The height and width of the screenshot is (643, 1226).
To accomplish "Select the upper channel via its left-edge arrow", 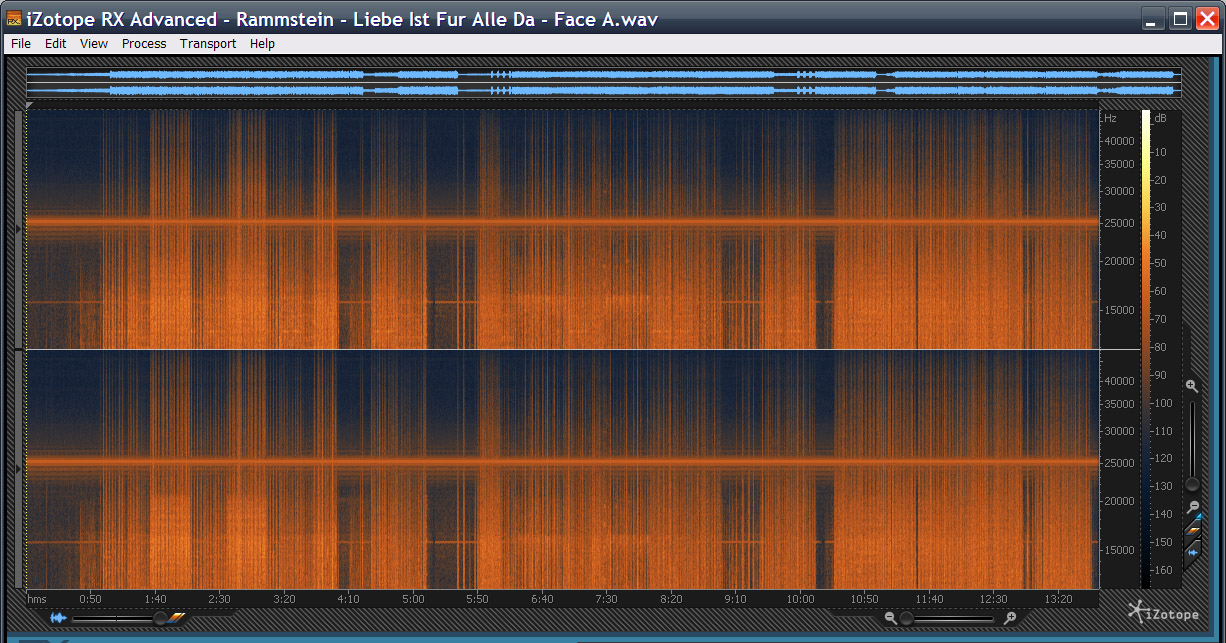I will (19, 229).
